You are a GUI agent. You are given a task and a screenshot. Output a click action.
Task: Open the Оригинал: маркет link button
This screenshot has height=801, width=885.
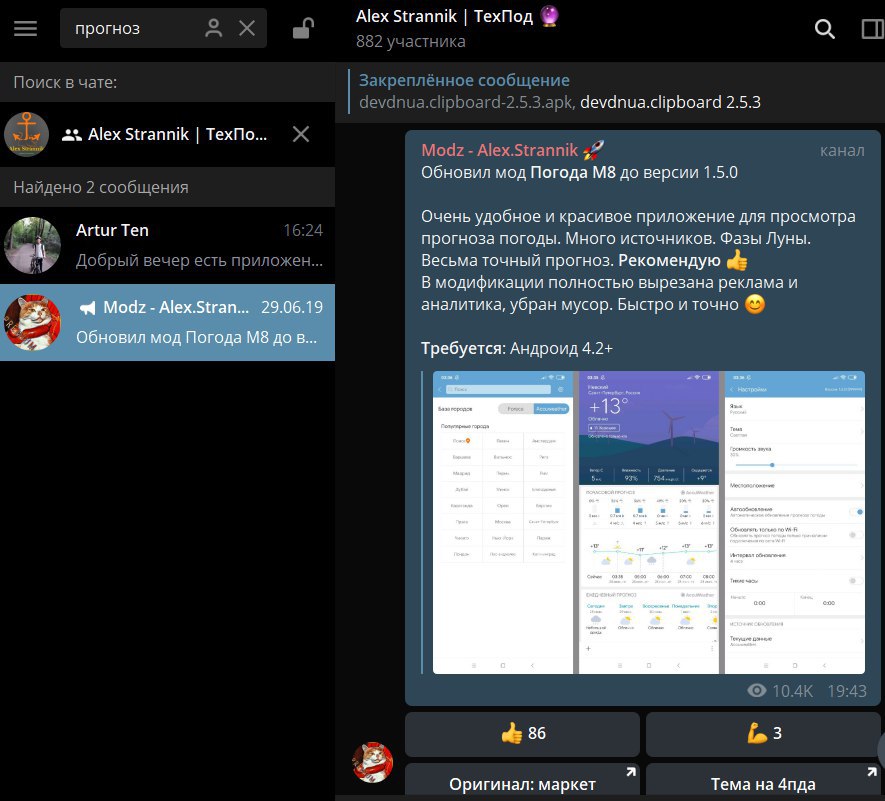click(x=522, y=782)
